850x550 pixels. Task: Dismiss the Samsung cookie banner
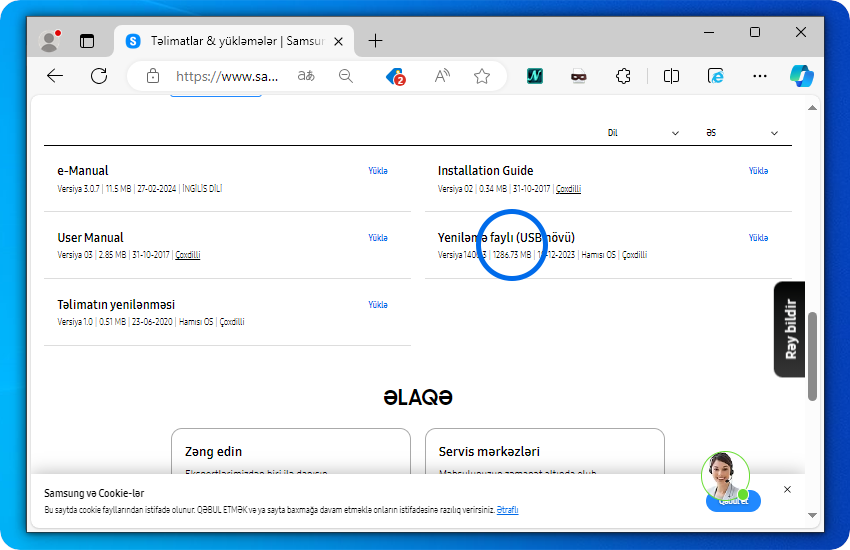point(787,490)
